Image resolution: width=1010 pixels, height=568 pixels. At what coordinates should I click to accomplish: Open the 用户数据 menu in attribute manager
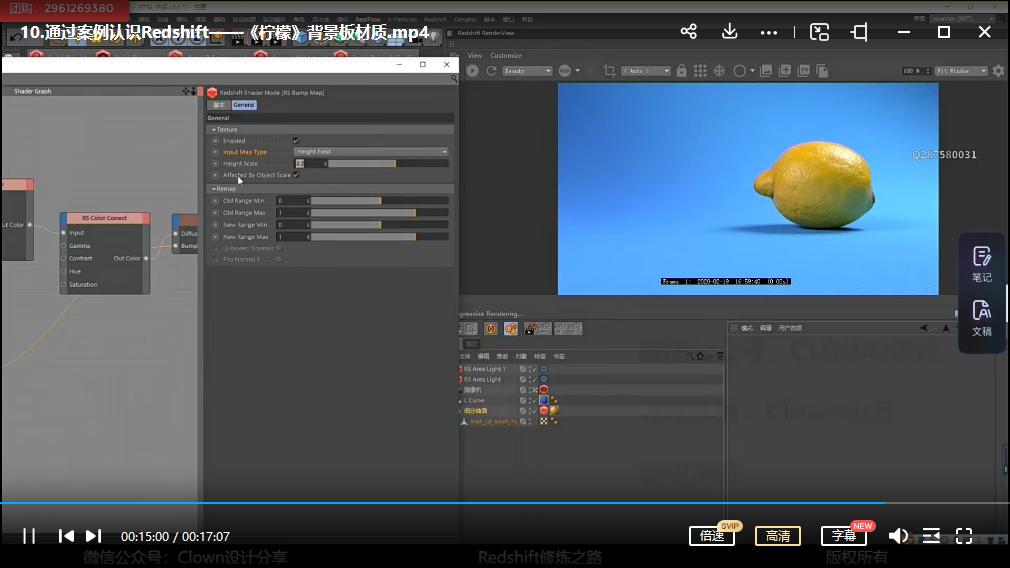tap(790, 328)
